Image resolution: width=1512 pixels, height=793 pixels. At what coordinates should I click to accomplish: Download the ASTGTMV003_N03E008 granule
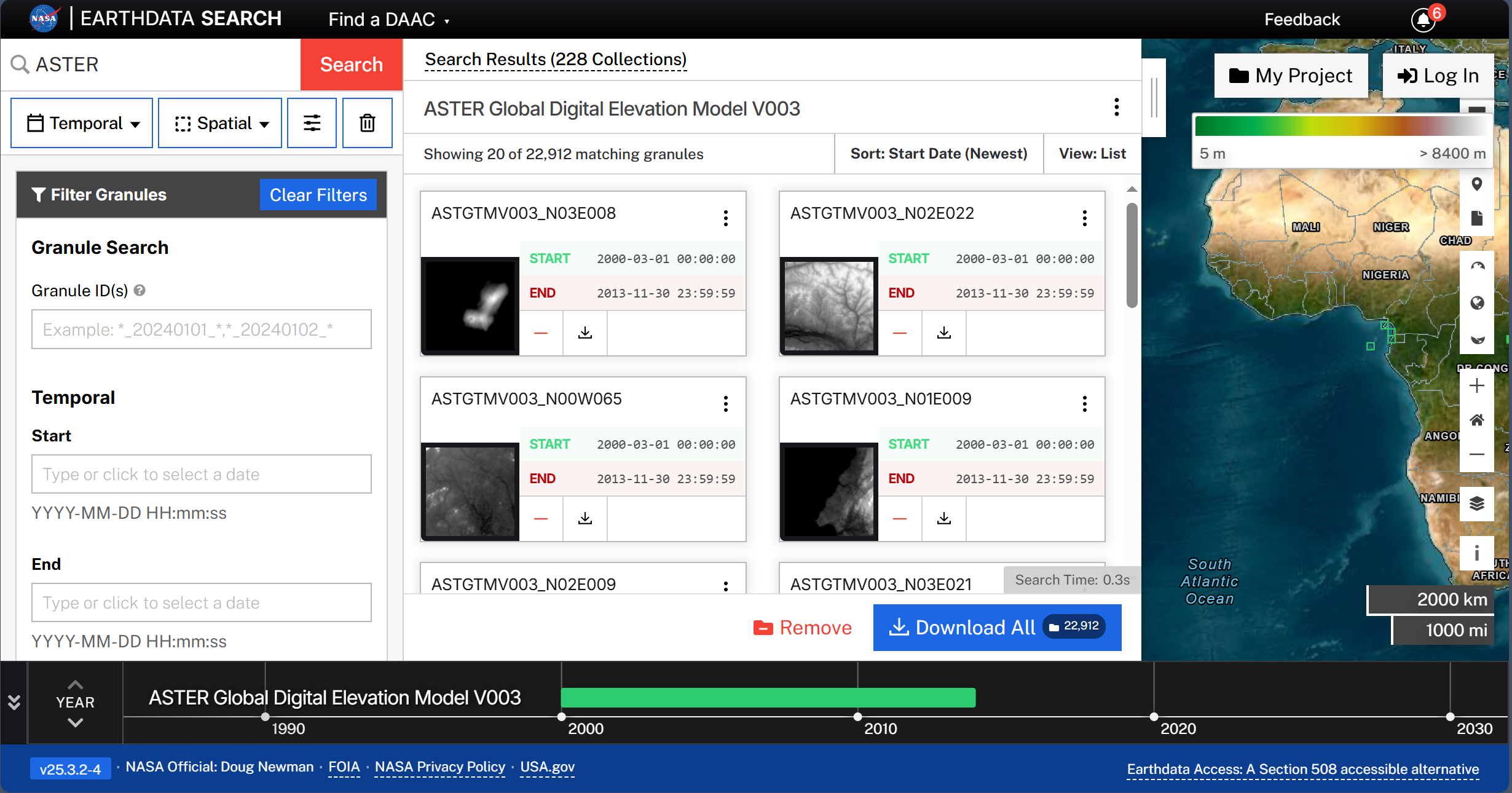[585, 333]
